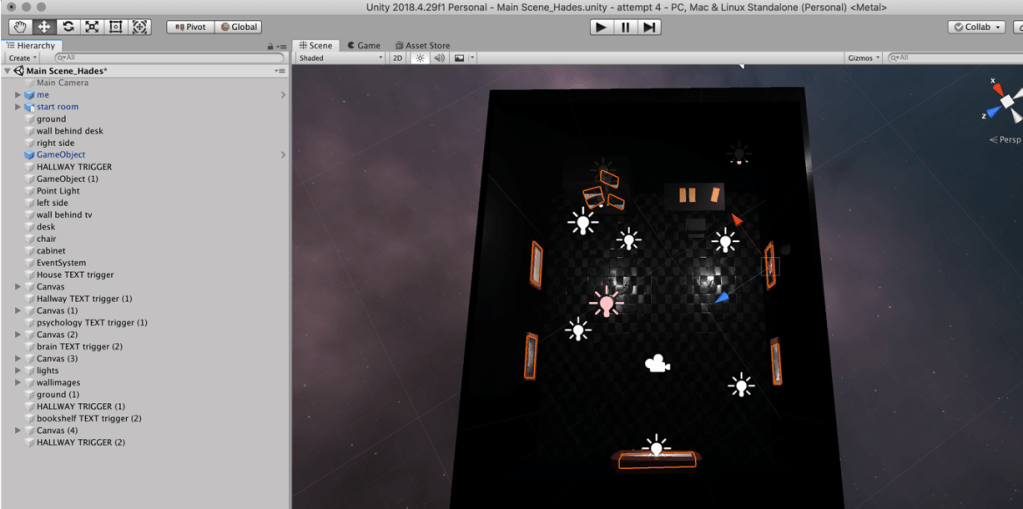Viewport: 1023px width, 509px height.
Task: Toggle 2D view mode in Scene
Action: pos(397,58)
